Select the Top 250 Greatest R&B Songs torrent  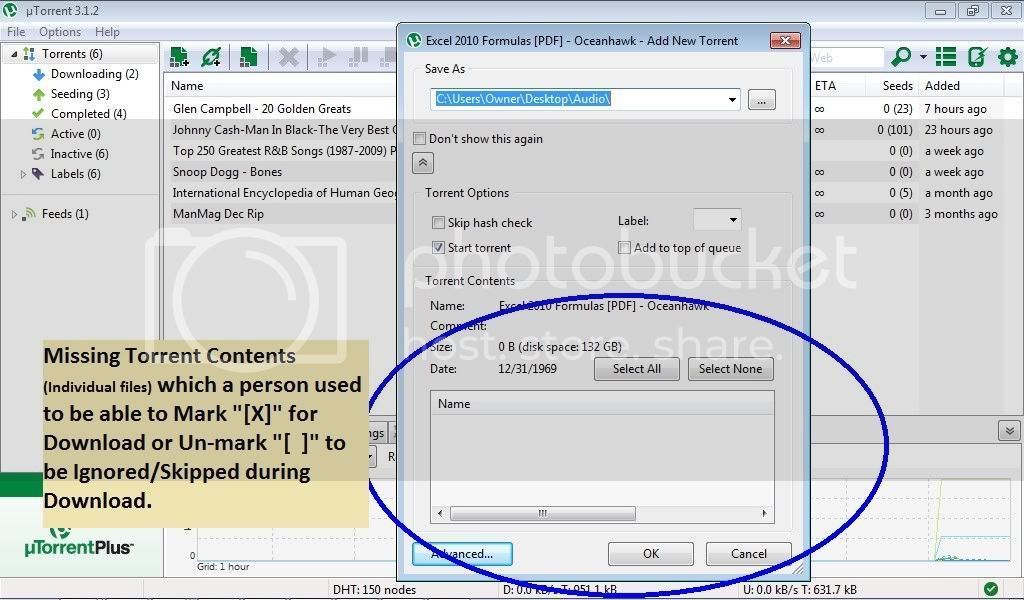tap(284, 151)
